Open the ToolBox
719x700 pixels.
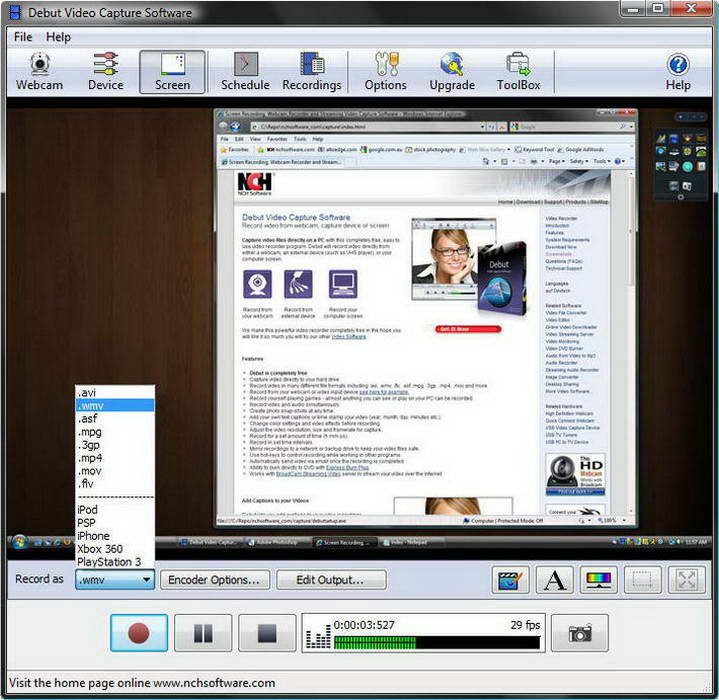coord(518,73)
